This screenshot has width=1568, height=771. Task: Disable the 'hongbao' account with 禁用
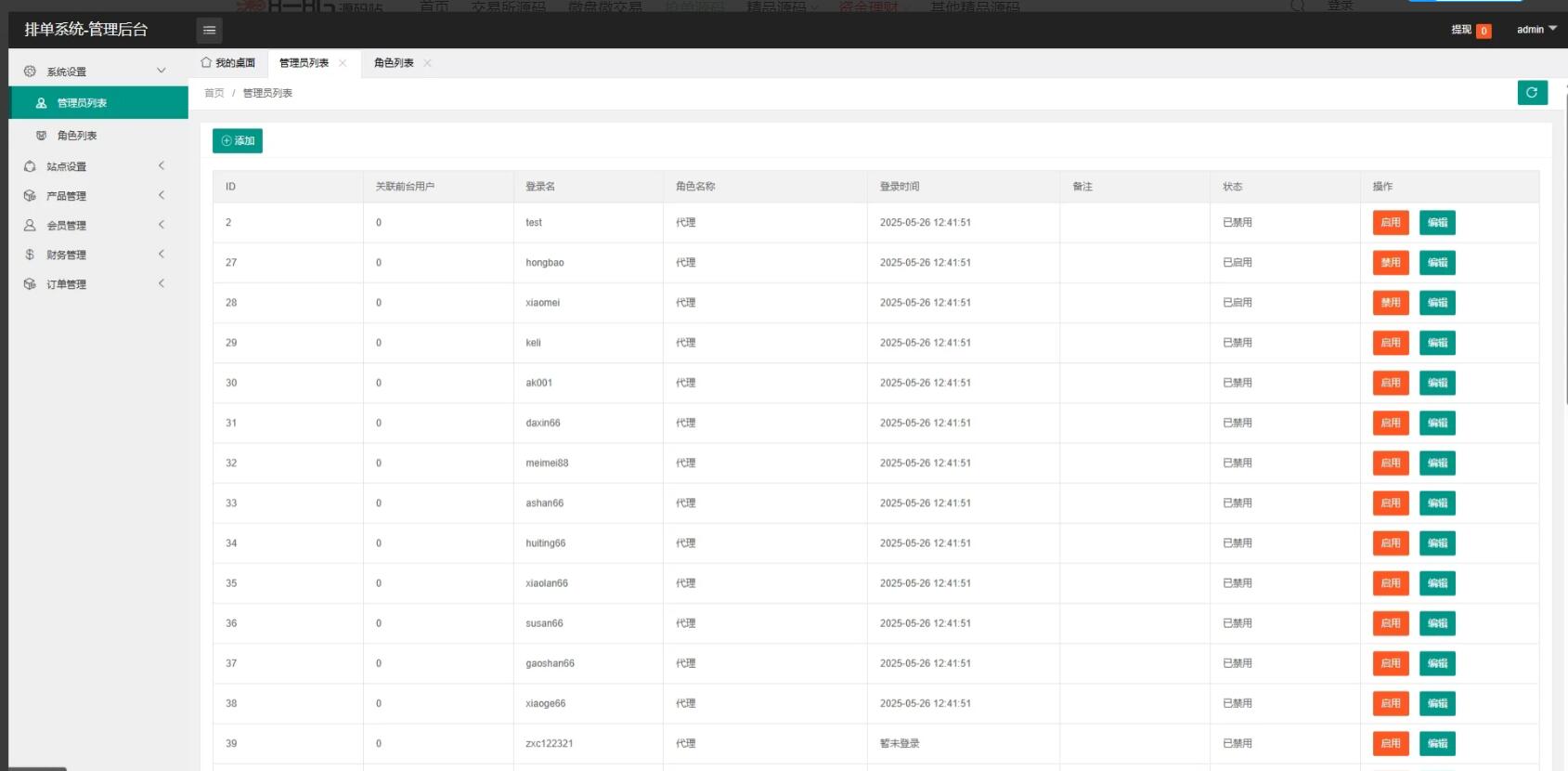[1390, 263]
